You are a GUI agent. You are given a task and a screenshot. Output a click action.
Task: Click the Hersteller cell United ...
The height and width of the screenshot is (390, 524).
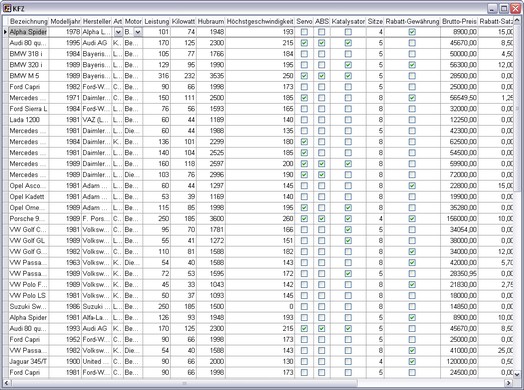[97, 362]
